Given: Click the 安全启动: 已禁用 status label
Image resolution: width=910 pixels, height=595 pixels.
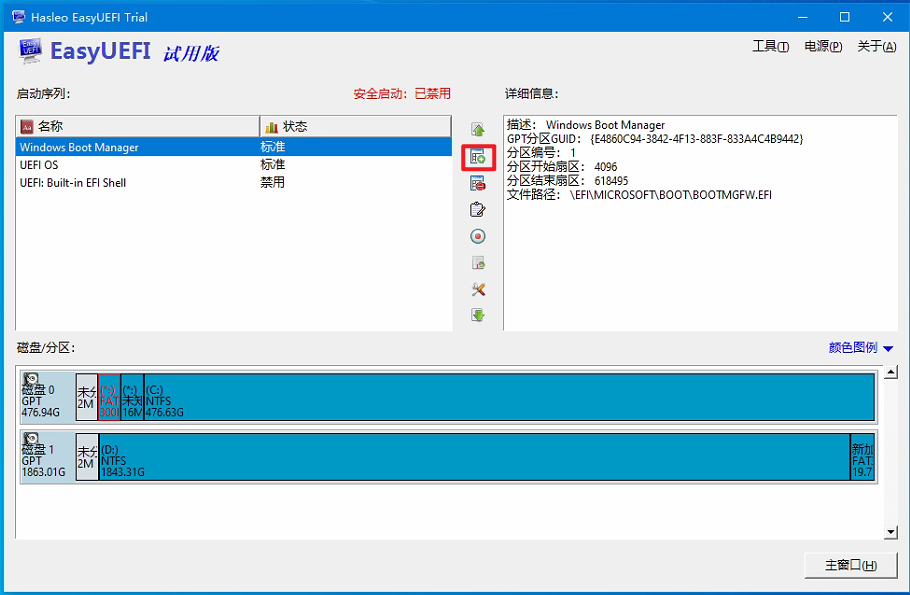Looking at the screenshot, I should coord(402,94).
